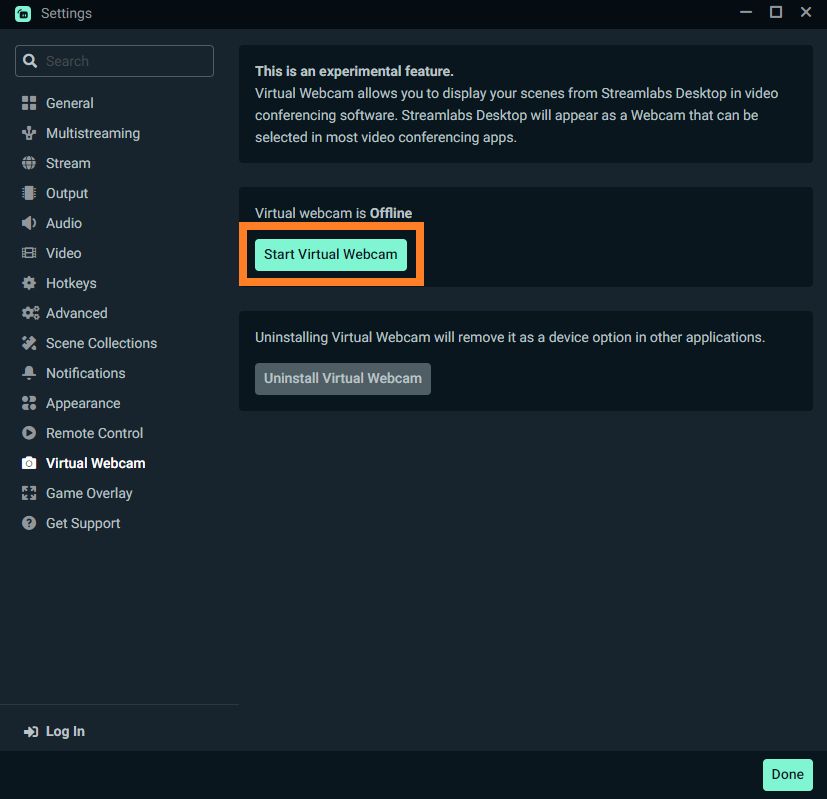Screen dimensions: 827x799
Task: Click the search magnifier icon
Action: [30, 61]
